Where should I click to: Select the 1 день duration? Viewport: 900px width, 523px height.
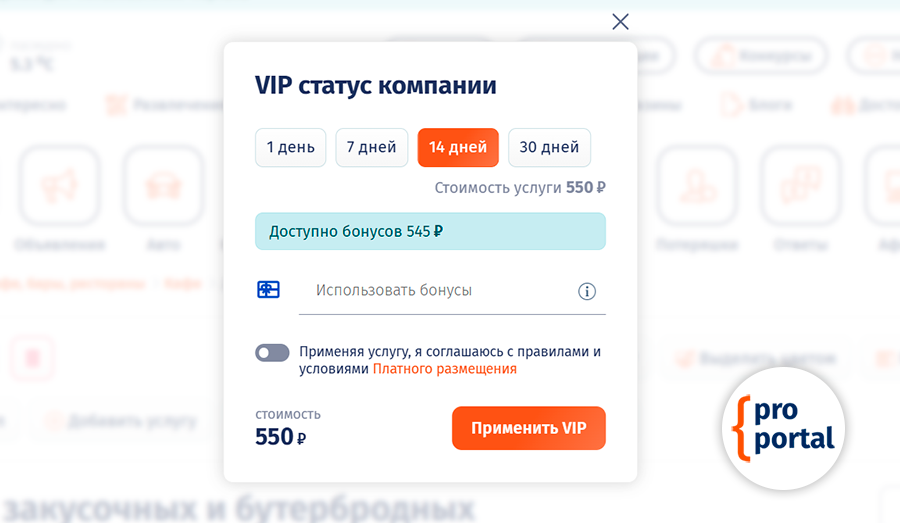pyautogui.click(x=290, y=147)
